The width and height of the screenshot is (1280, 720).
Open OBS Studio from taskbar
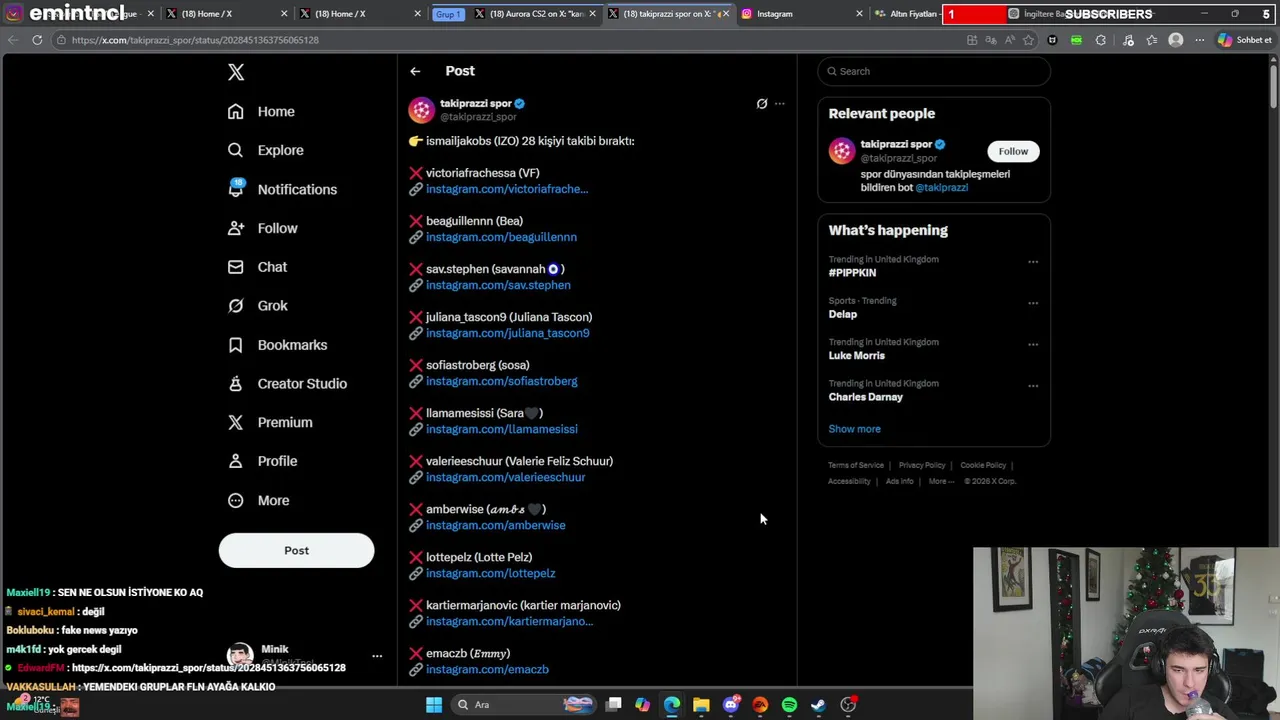pyautogui.click(x=848, y=705)
